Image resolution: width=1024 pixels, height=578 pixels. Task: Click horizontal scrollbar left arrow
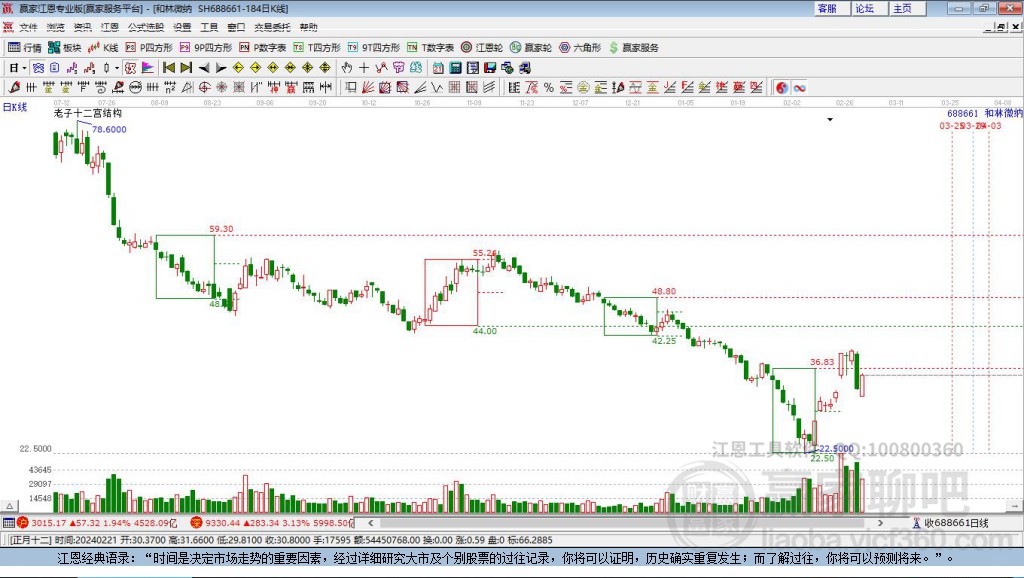click(370, 522)
